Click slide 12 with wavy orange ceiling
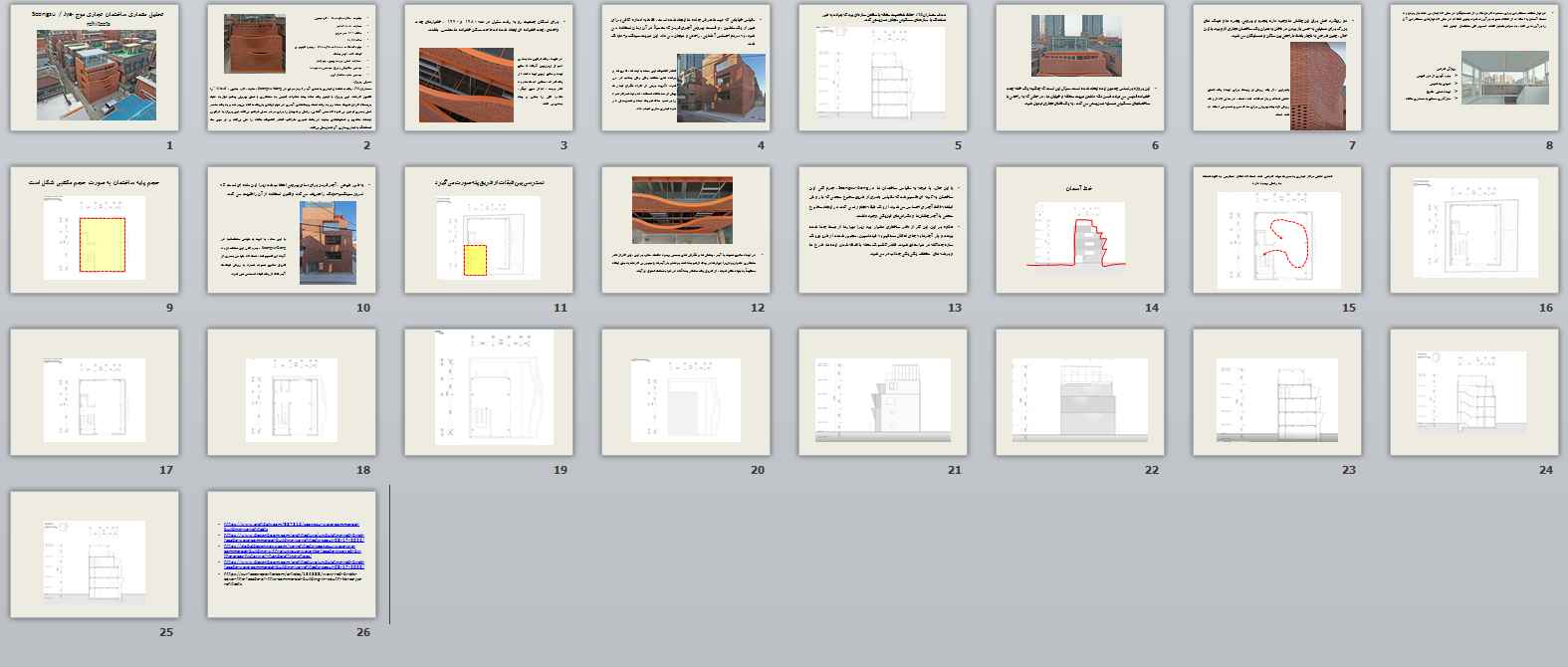The image size is (1568, 667). pyautogui.click(x=686, y=230)
